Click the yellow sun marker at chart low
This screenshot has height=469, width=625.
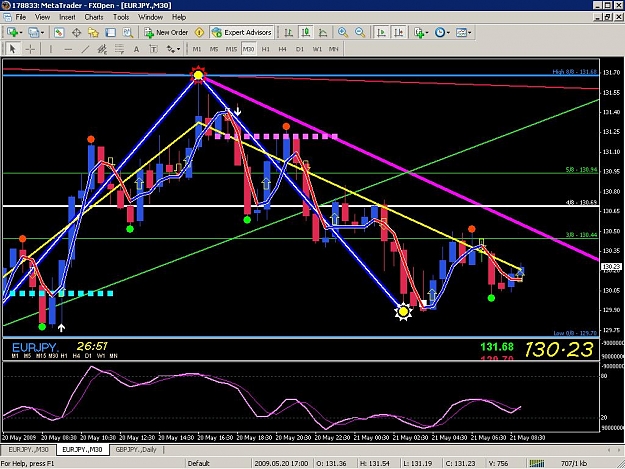pyautogui.click(x=403, y=312)
